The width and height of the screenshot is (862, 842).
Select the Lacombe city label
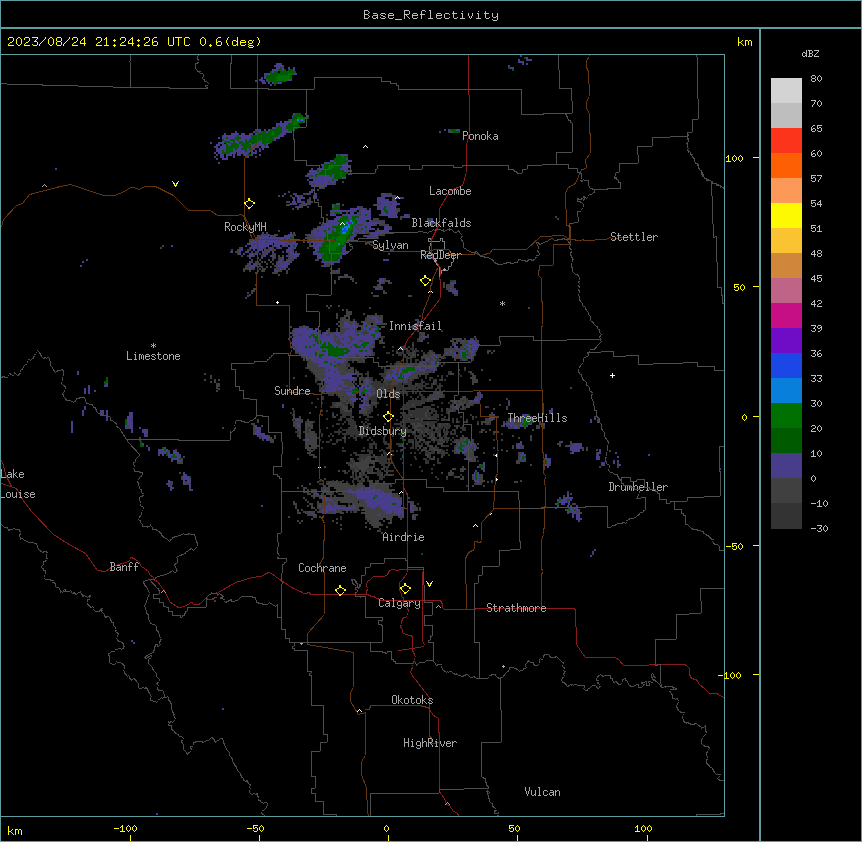coord(450,191)
